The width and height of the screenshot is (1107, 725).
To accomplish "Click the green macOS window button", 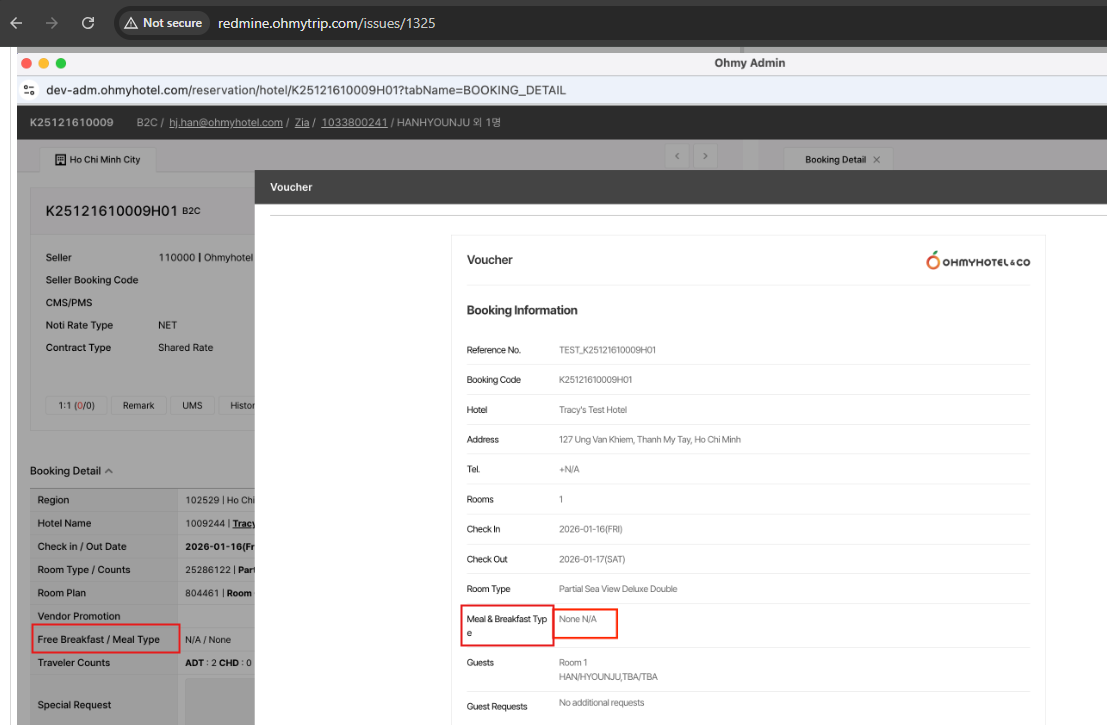I will click(x=60, y=63).
